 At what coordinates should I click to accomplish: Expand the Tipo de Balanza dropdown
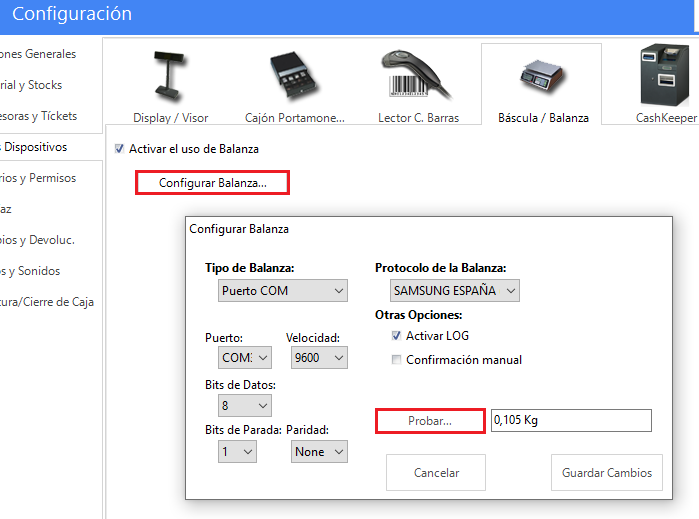[283, 291]
